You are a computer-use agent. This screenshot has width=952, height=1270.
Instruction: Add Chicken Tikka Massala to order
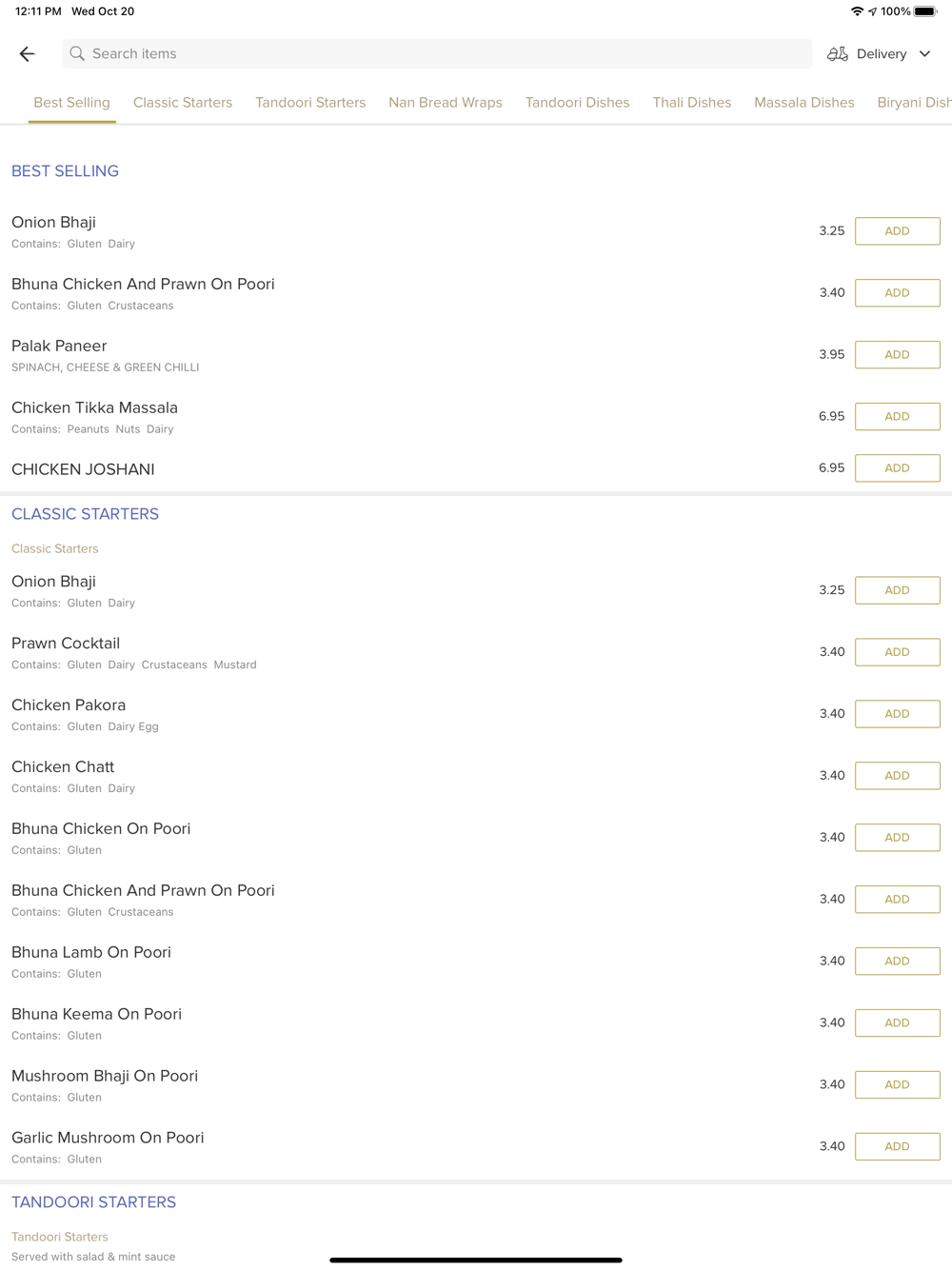pos(897,417)
